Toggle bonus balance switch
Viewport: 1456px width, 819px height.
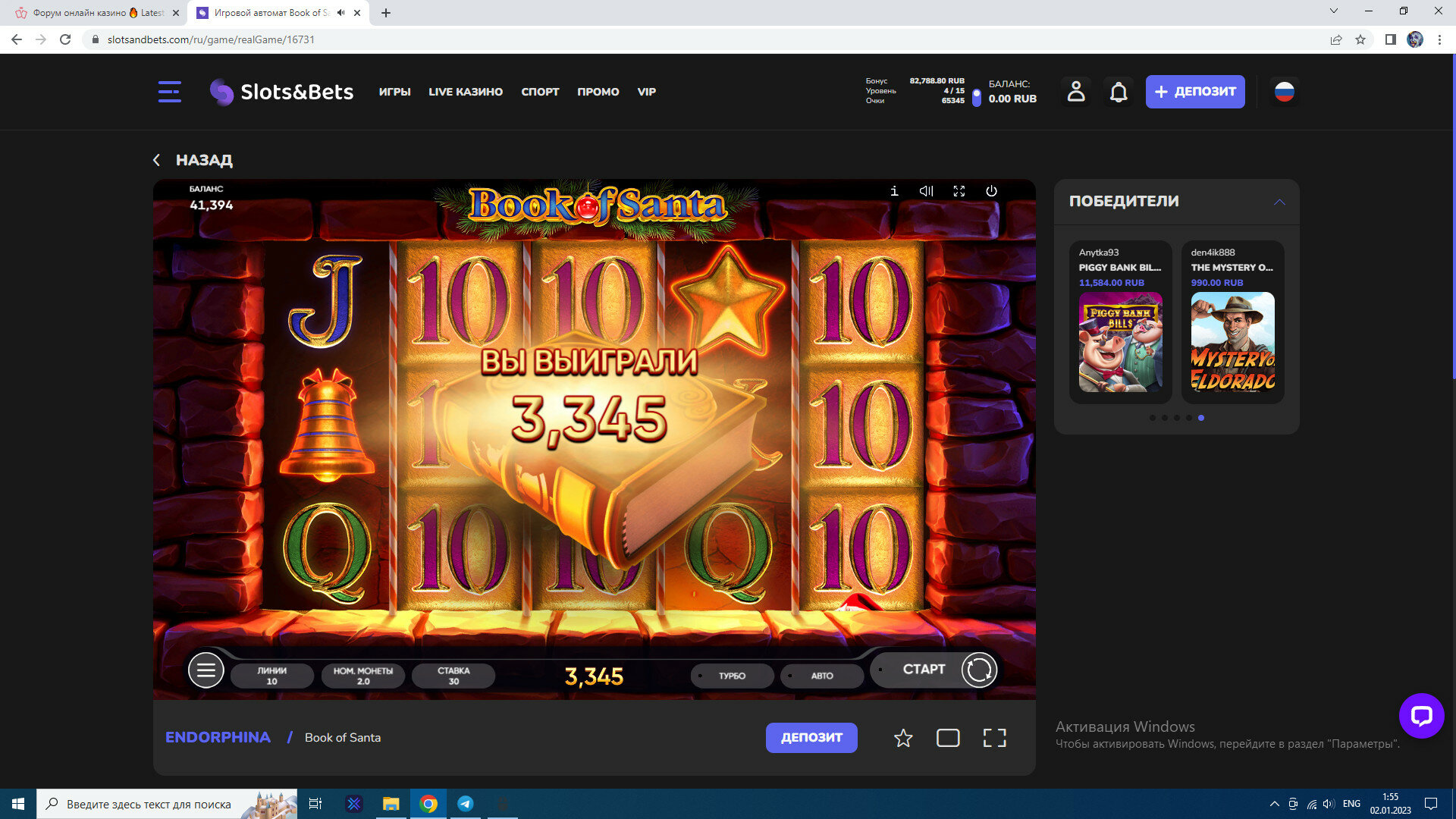coord(976,97)
